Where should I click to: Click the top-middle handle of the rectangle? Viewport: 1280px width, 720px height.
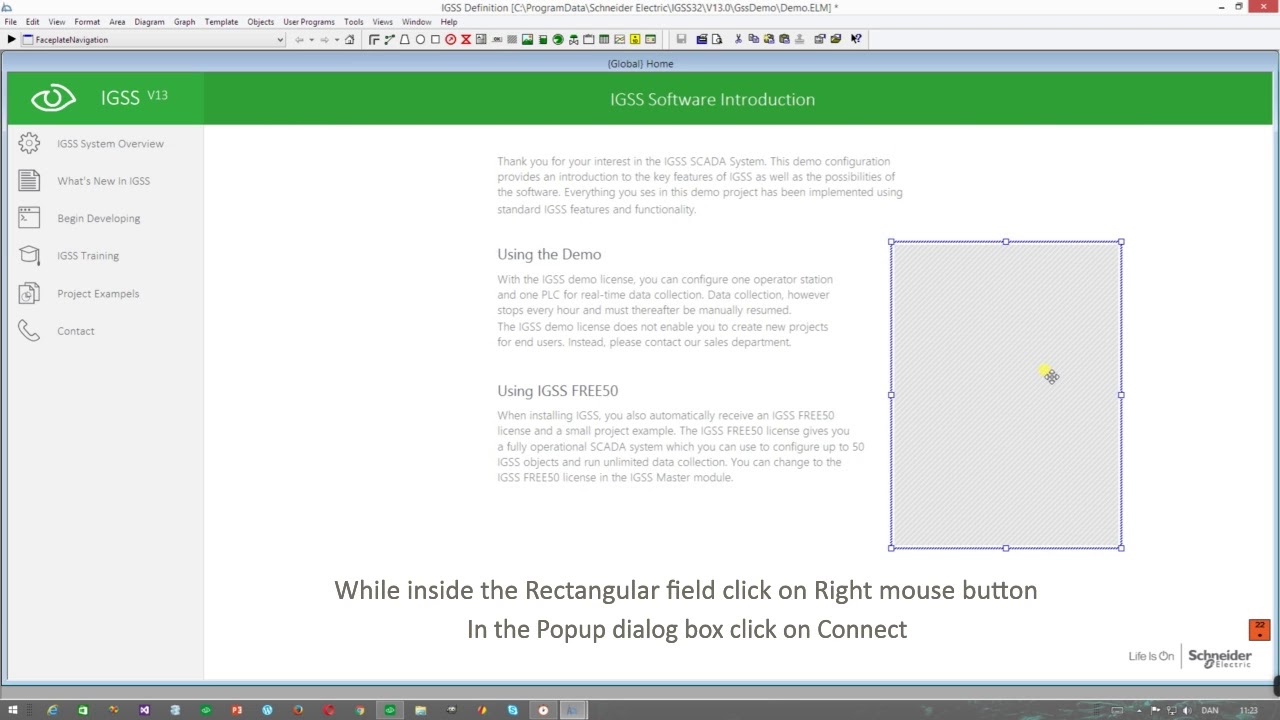click(1006, 241)
